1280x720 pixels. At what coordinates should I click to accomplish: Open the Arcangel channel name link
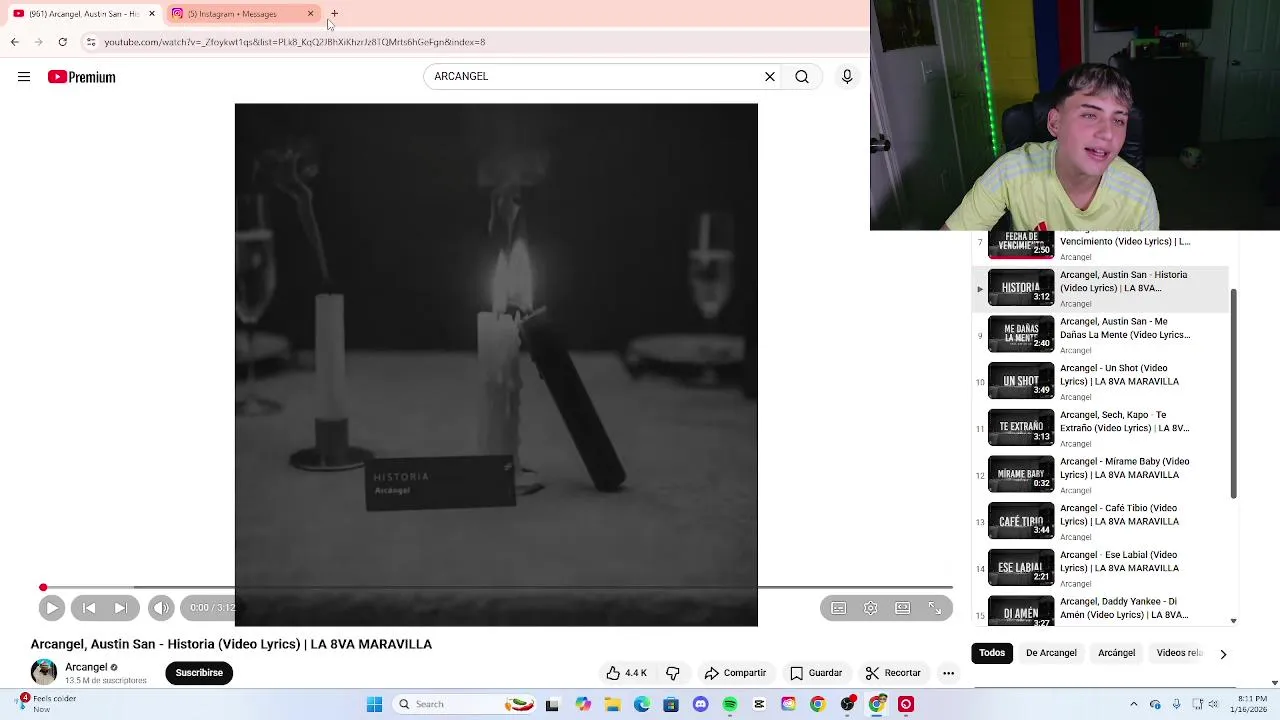[x=86, y=667]
